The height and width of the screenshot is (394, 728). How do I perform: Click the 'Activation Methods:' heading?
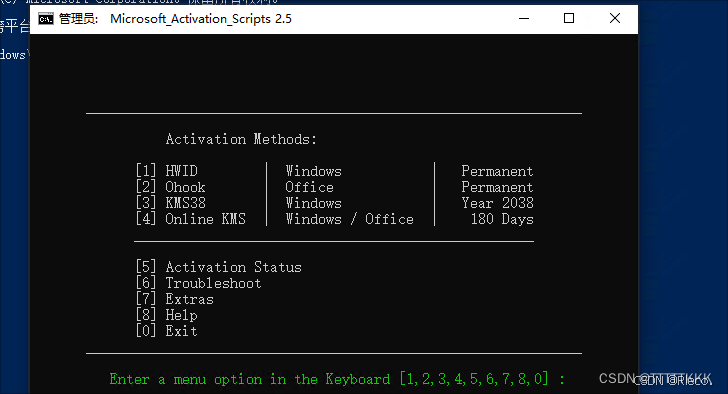241,139
